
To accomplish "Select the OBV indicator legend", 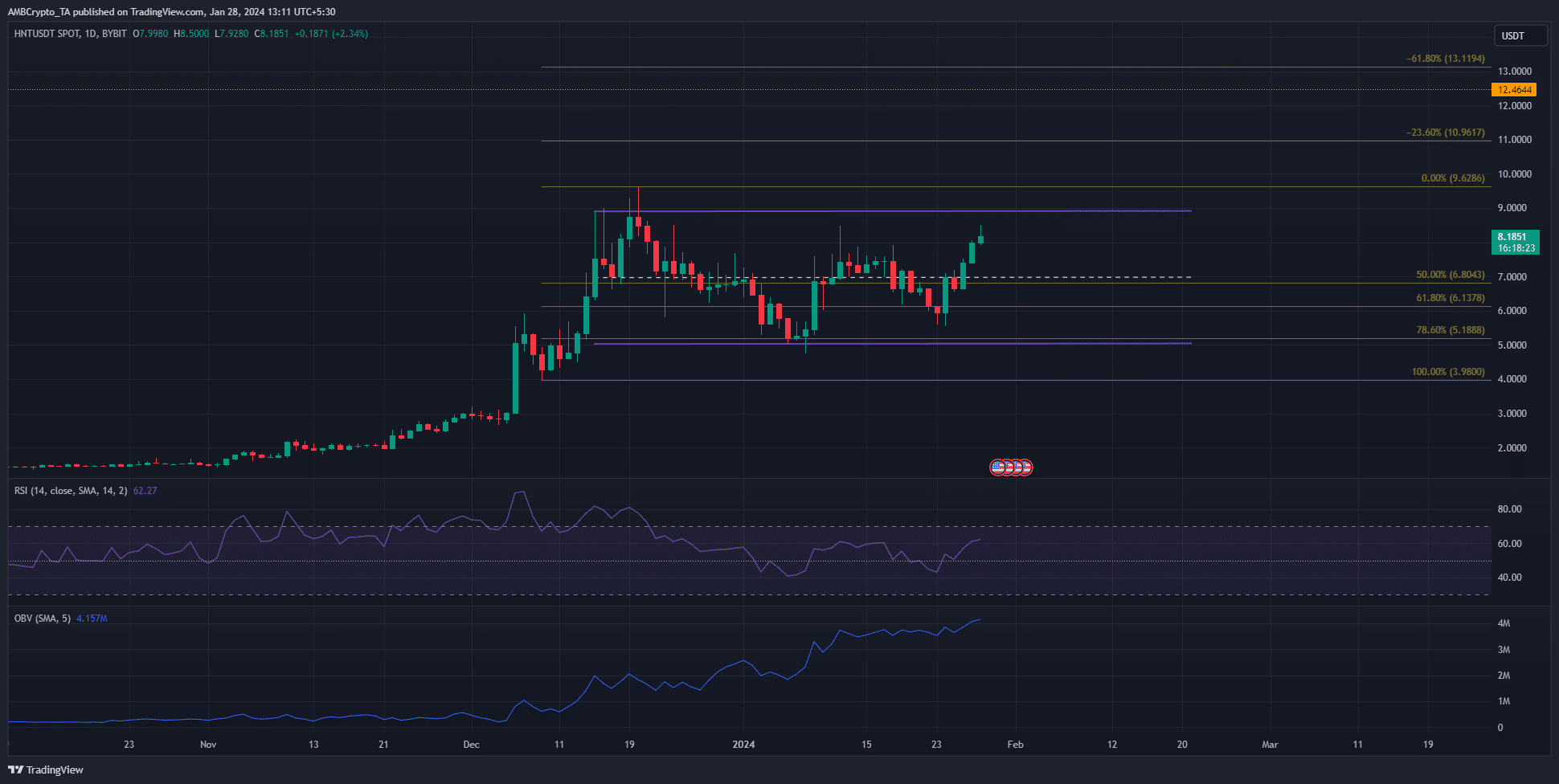I will (43, 618).
